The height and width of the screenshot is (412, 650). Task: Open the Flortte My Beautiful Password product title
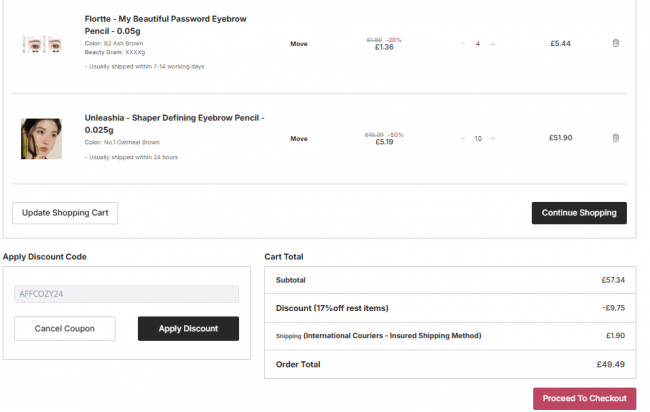coord(165,25)
